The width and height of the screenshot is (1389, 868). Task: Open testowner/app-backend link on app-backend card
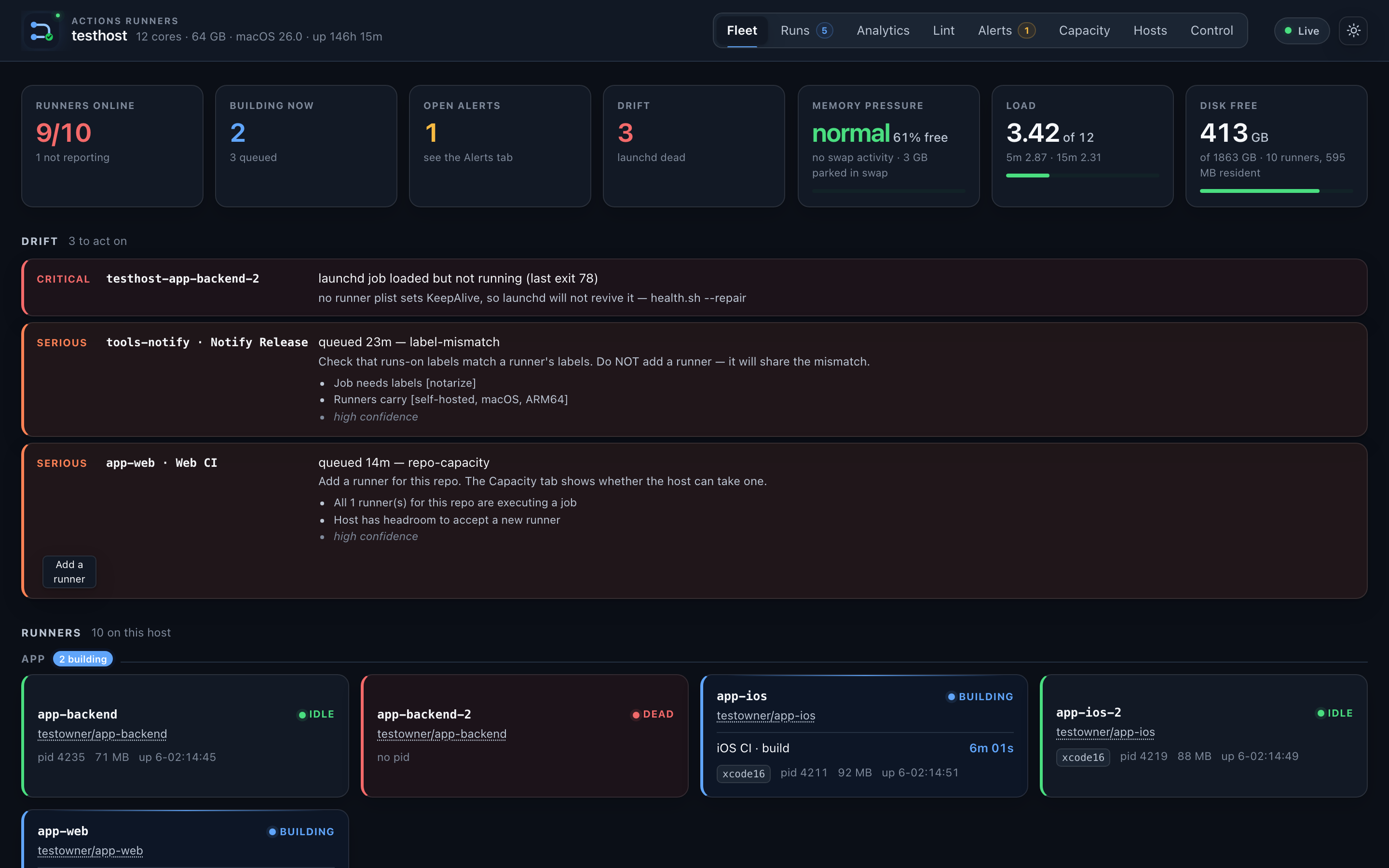pyautogui.click(x=102, y=733)
